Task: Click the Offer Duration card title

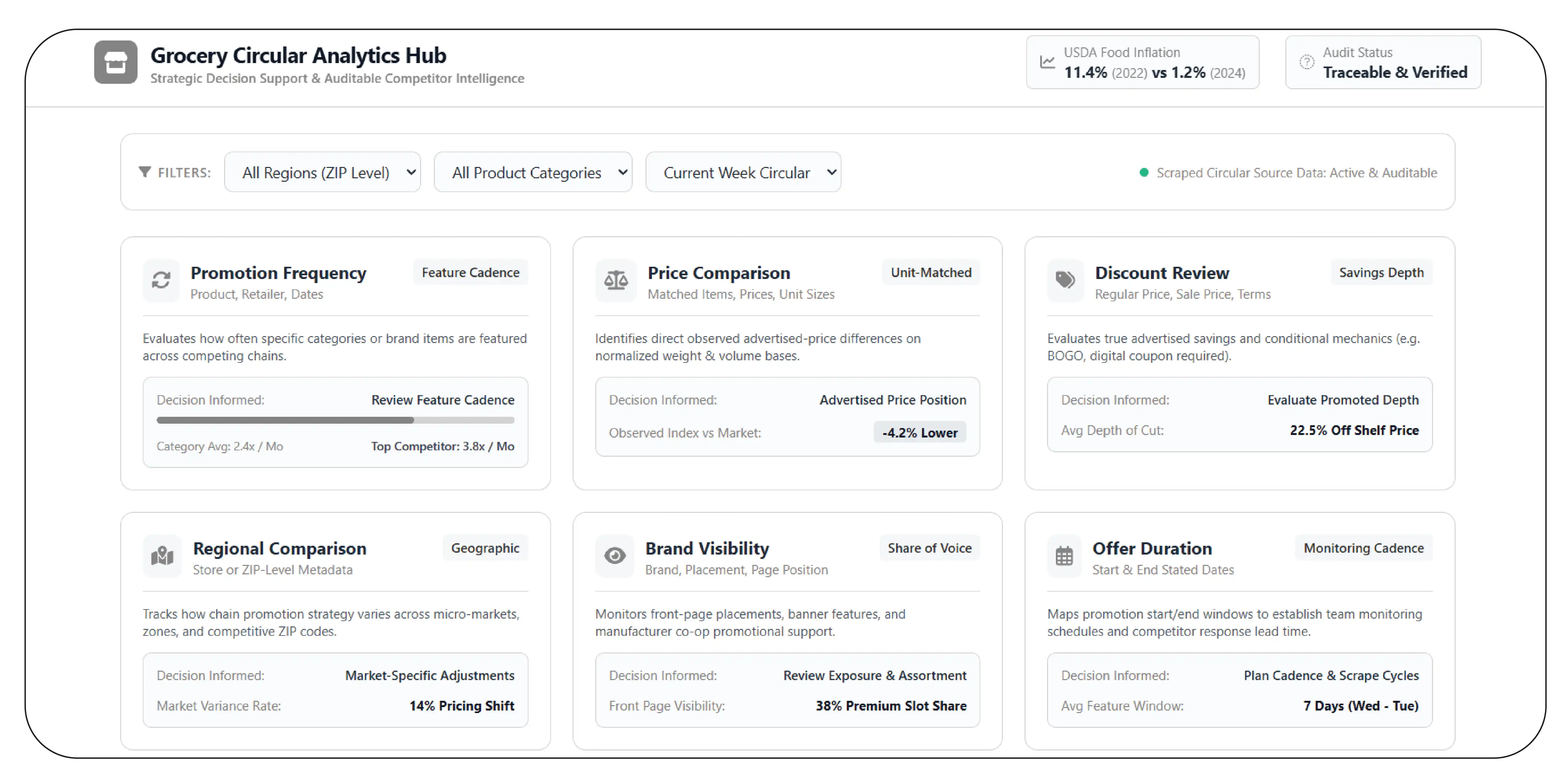Action: tap(1152, 549)
